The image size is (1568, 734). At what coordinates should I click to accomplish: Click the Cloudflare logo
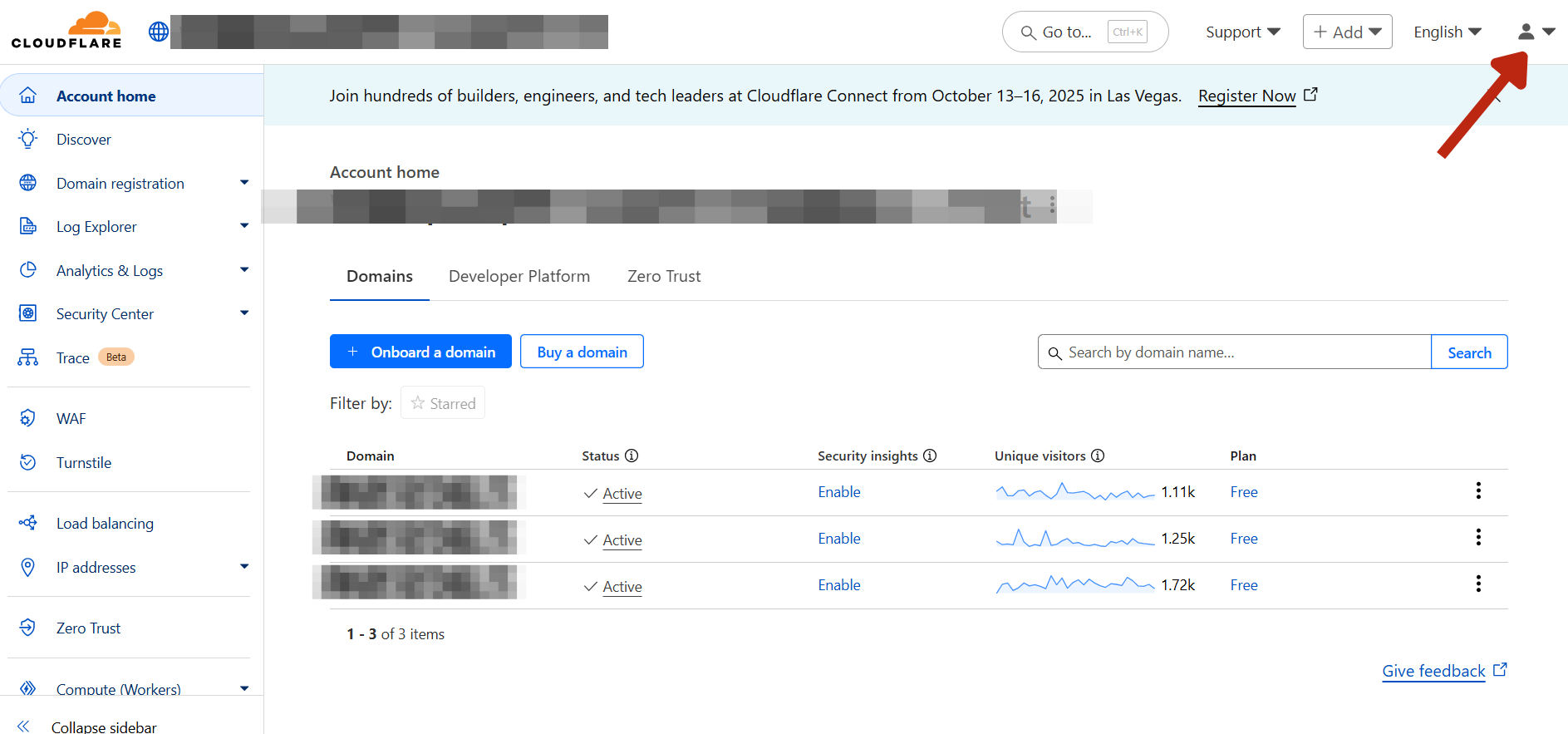[66, 31]
